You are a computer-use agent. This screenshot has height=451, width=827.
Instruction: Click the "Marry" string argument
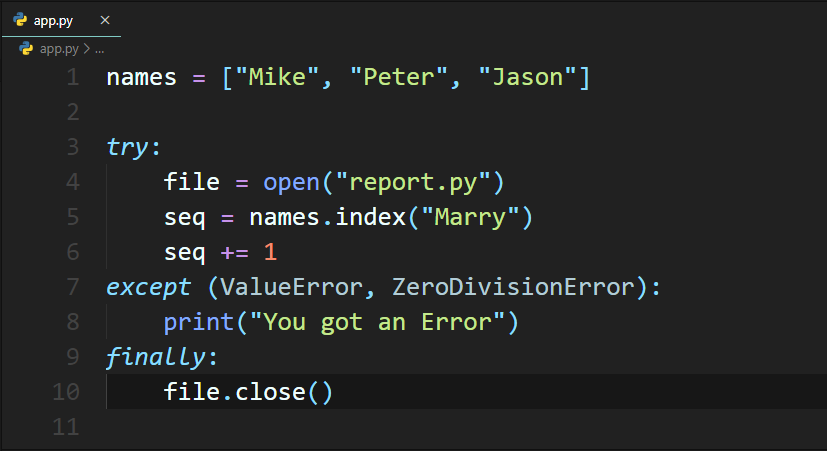(470, 218)
